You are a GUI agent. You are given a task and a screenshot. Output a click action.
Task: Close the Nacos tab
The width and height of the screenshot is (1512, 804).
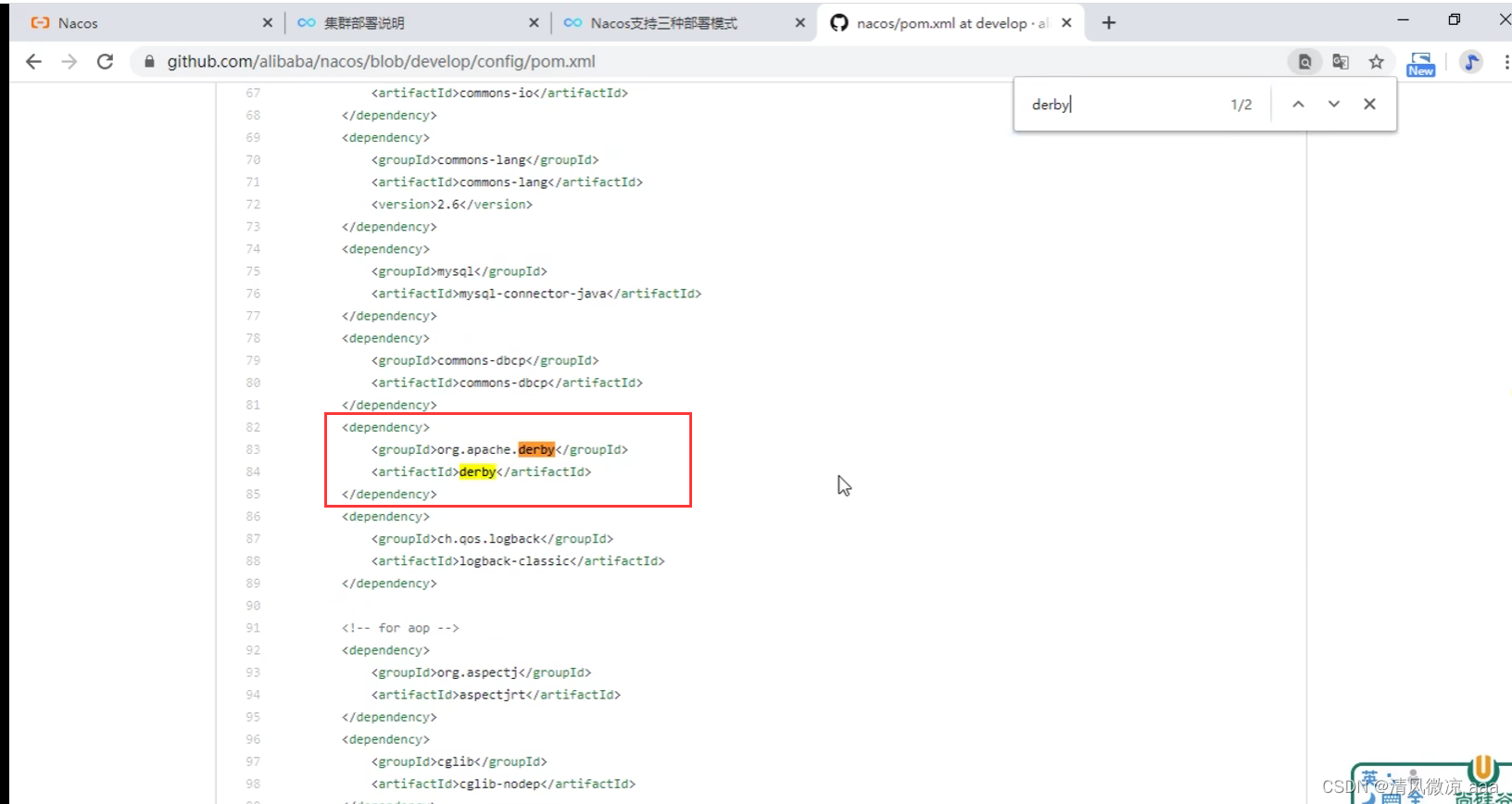click(x=267, y=23)
